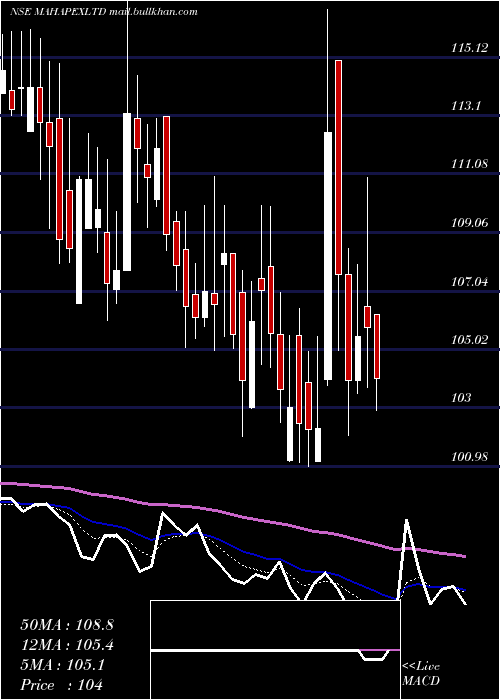
Task: Click the 113.1 price axis label
Action: (466, 106)
